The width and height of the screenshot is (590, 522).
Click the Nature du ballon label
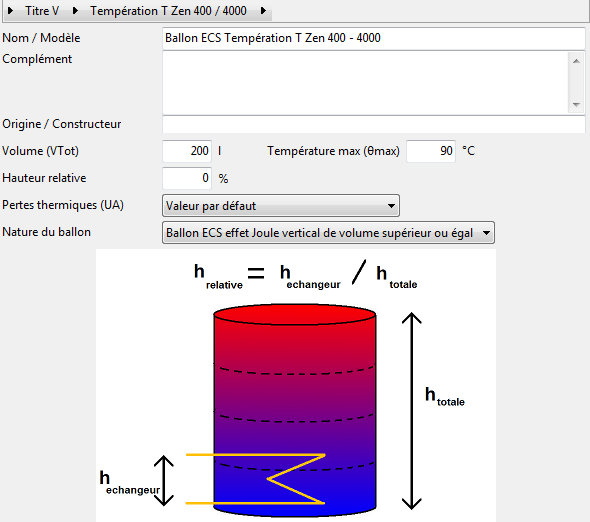pos(46,232)
